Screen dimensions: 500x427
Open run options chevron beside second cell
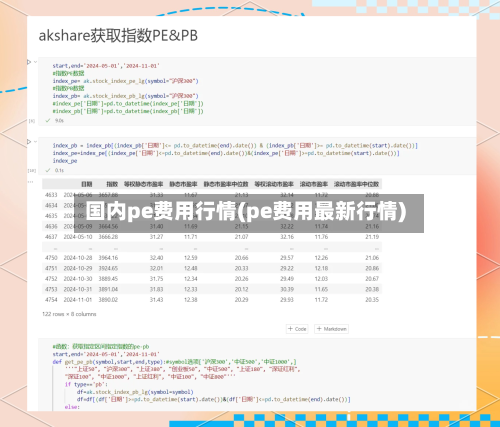click(x=35, y=142)
